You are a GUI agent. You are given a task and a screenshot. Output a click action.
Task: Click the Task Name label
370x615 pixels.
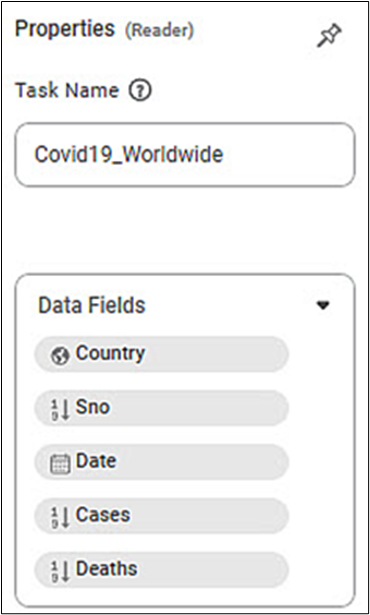(67, 91)
